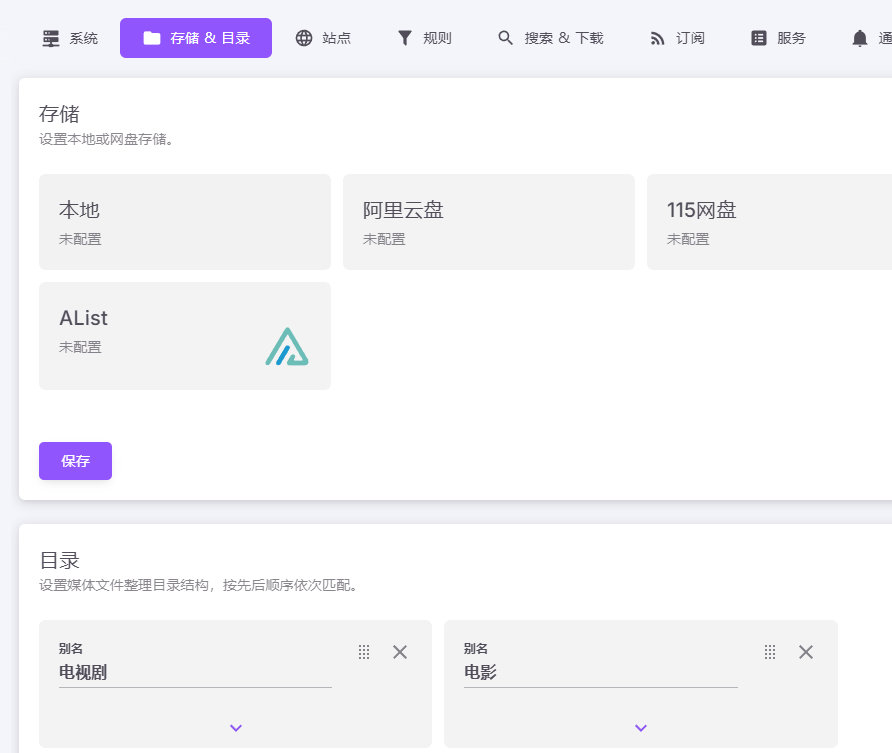Click 未配置 status under 阿里云盘
The height and width of the screenshot is (753, 892).
384,239
